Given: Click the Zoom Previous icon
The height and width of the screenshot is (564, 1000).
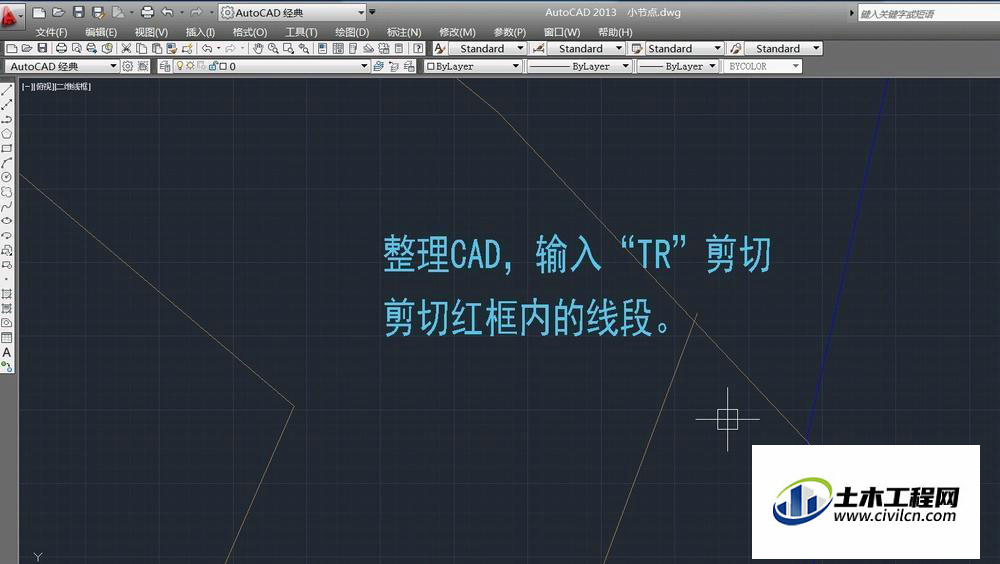Looking at the screenshot, I should (304, 48).
